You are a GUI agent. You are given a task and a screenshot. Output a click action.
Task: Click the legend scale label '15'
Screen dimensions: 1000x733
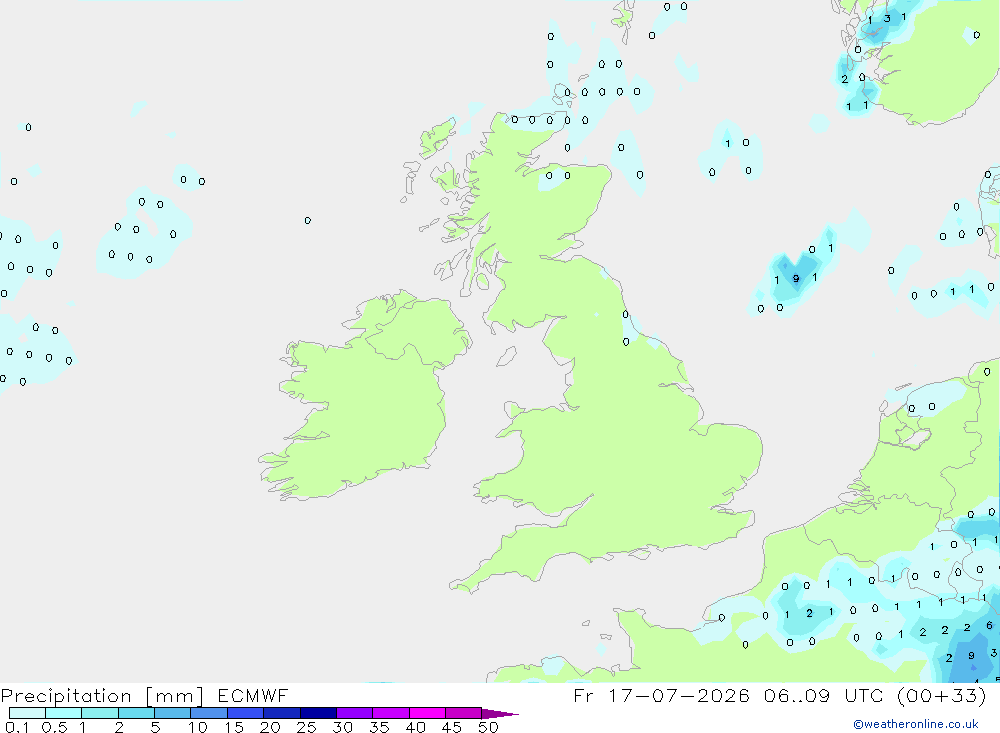click(234, 727)
